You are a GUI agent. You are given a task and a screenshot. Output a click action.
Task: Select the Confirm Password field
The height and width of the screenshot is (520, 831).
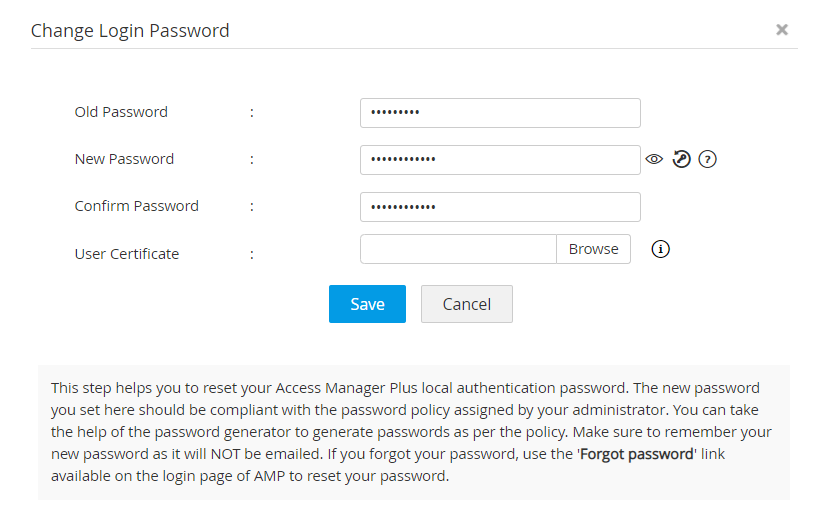point(499,207)
